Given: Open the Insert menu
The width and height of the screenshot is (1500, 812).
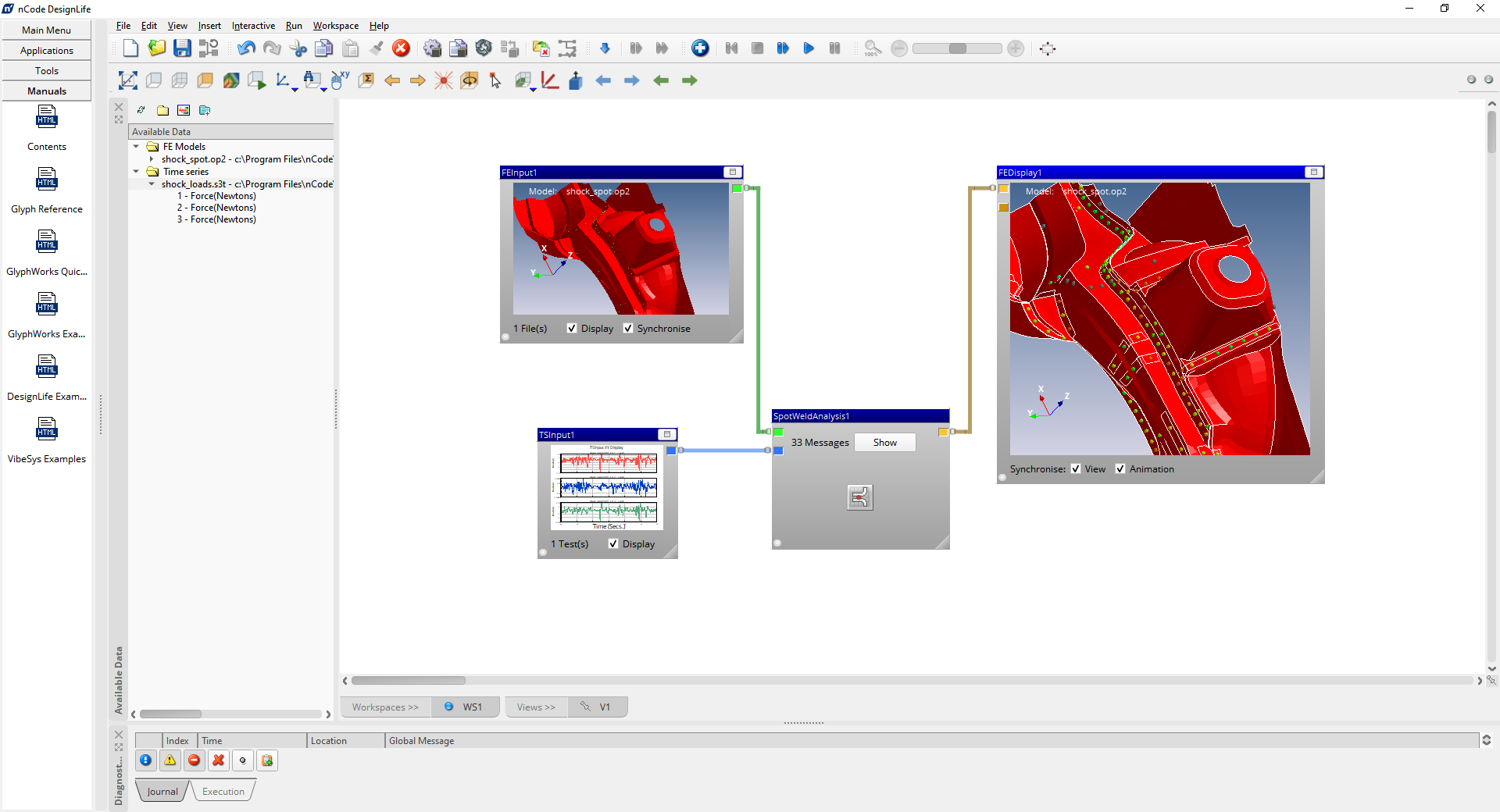Looking at the screenshot, I should point(209,26).
